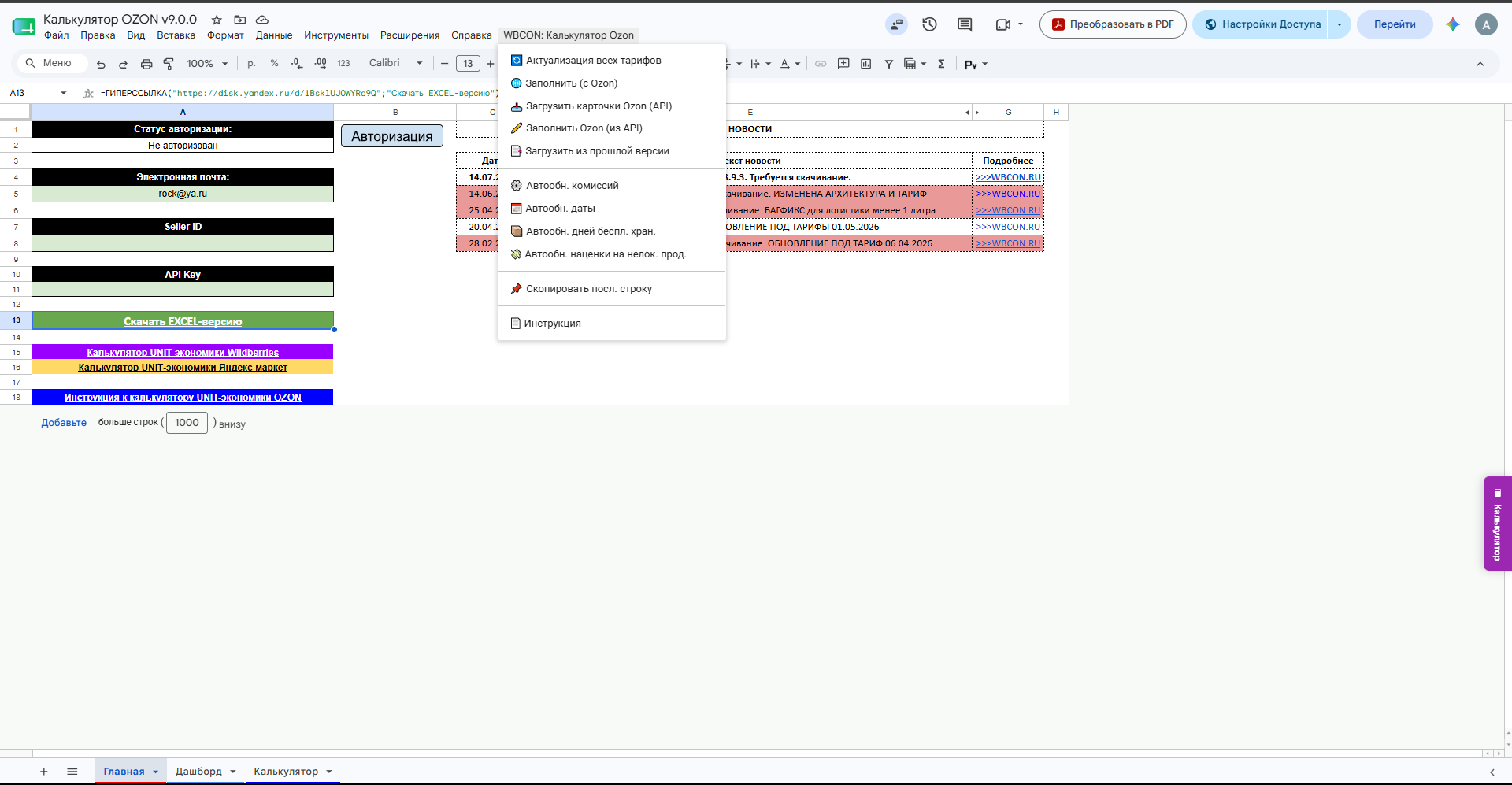Open 'Настройки Доступа' sharing button
The height and width of the screenshot is (785, 1512).
click(x=1262, y=24)
